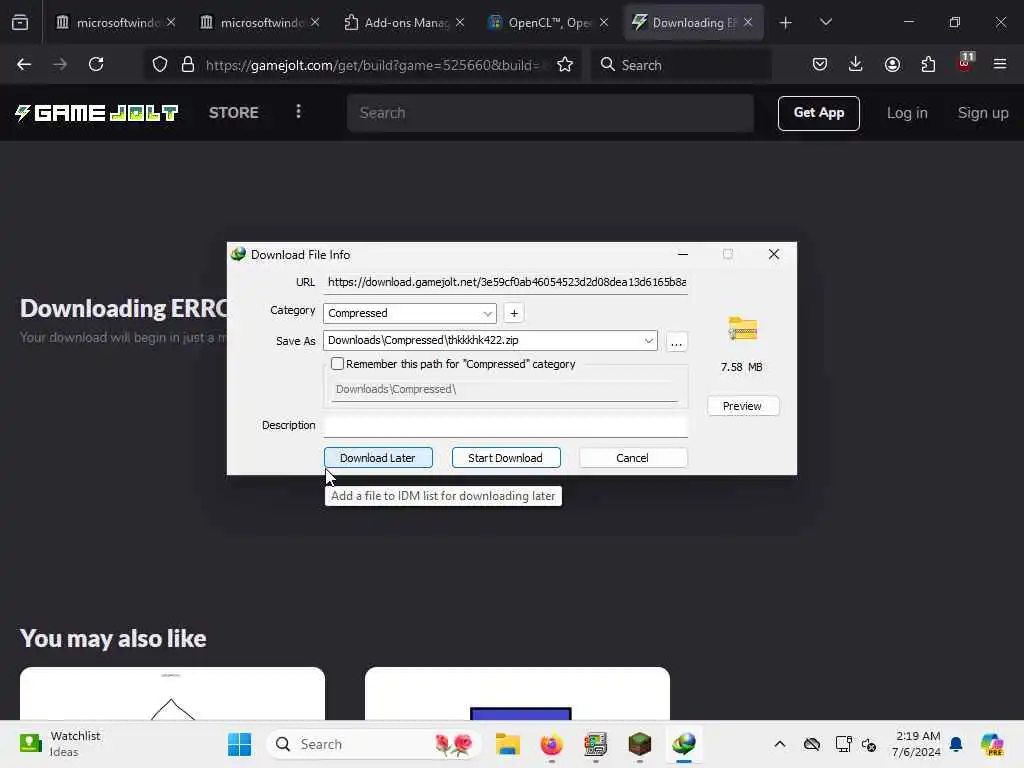Open a new browser tab
1024x768 pixels.
click(x=786, y=23)
